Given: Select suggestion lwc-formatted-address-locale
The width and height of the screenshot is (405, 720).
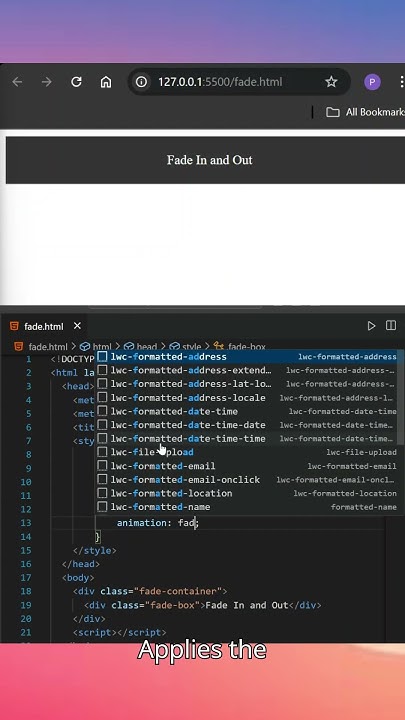Looking at the screenshot, I should (x=248, y=398).
